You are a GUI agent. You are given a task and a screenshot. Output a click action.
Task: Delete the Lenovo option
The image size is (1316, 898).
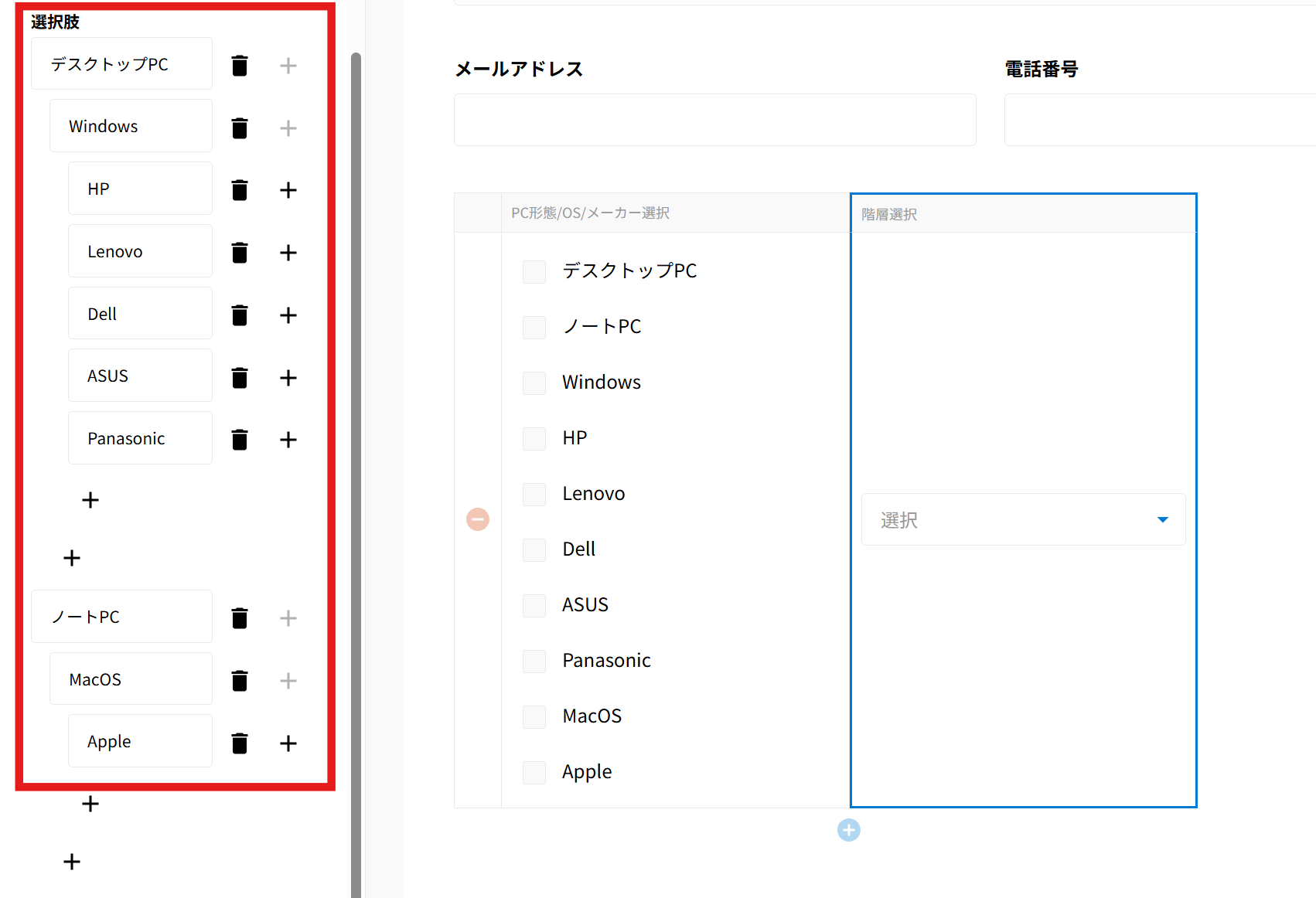(x=240, y=253)
